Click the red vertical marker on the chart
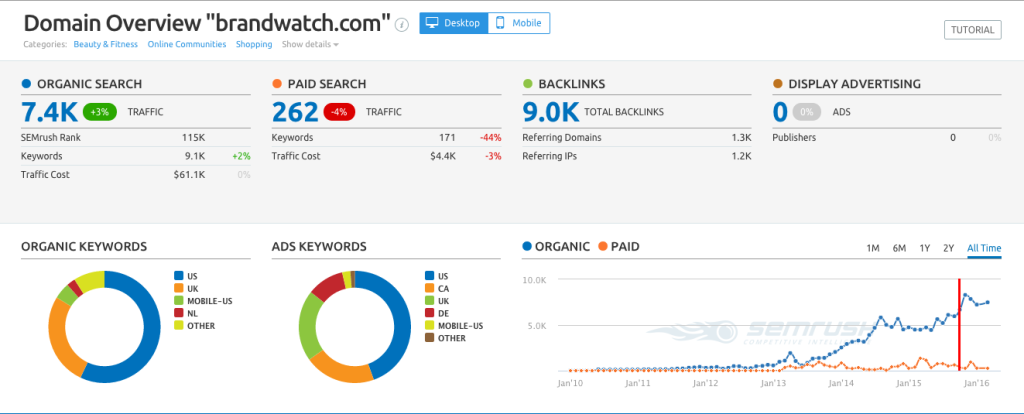1024x414 pixels. 960,325
